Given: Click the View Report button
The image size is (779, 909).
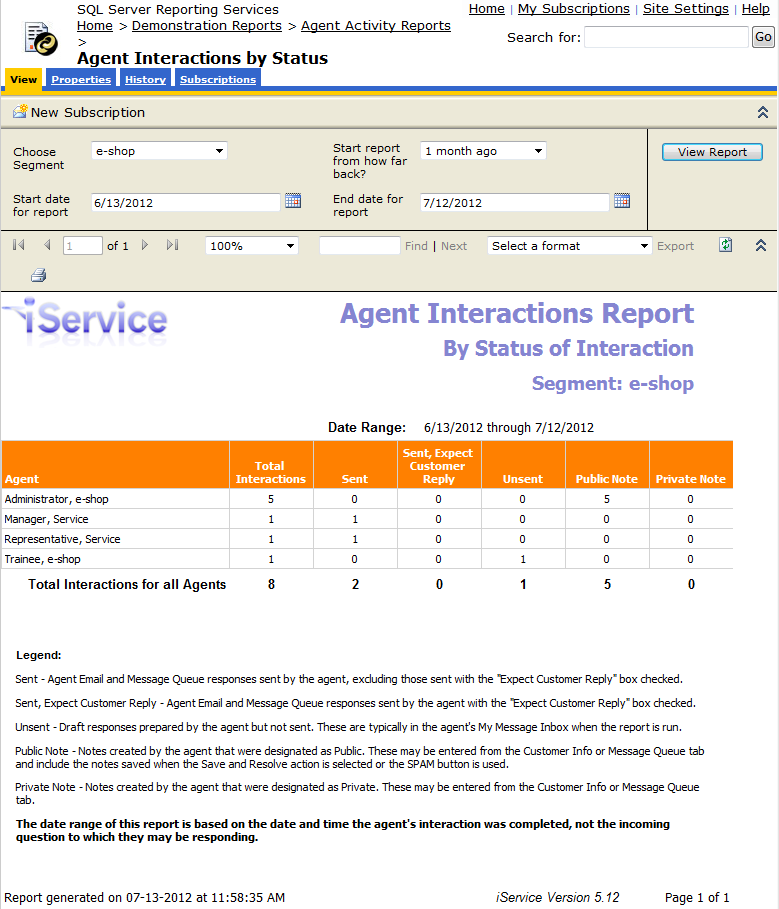Looking at the screenshot, I should [x=712, y=152].
